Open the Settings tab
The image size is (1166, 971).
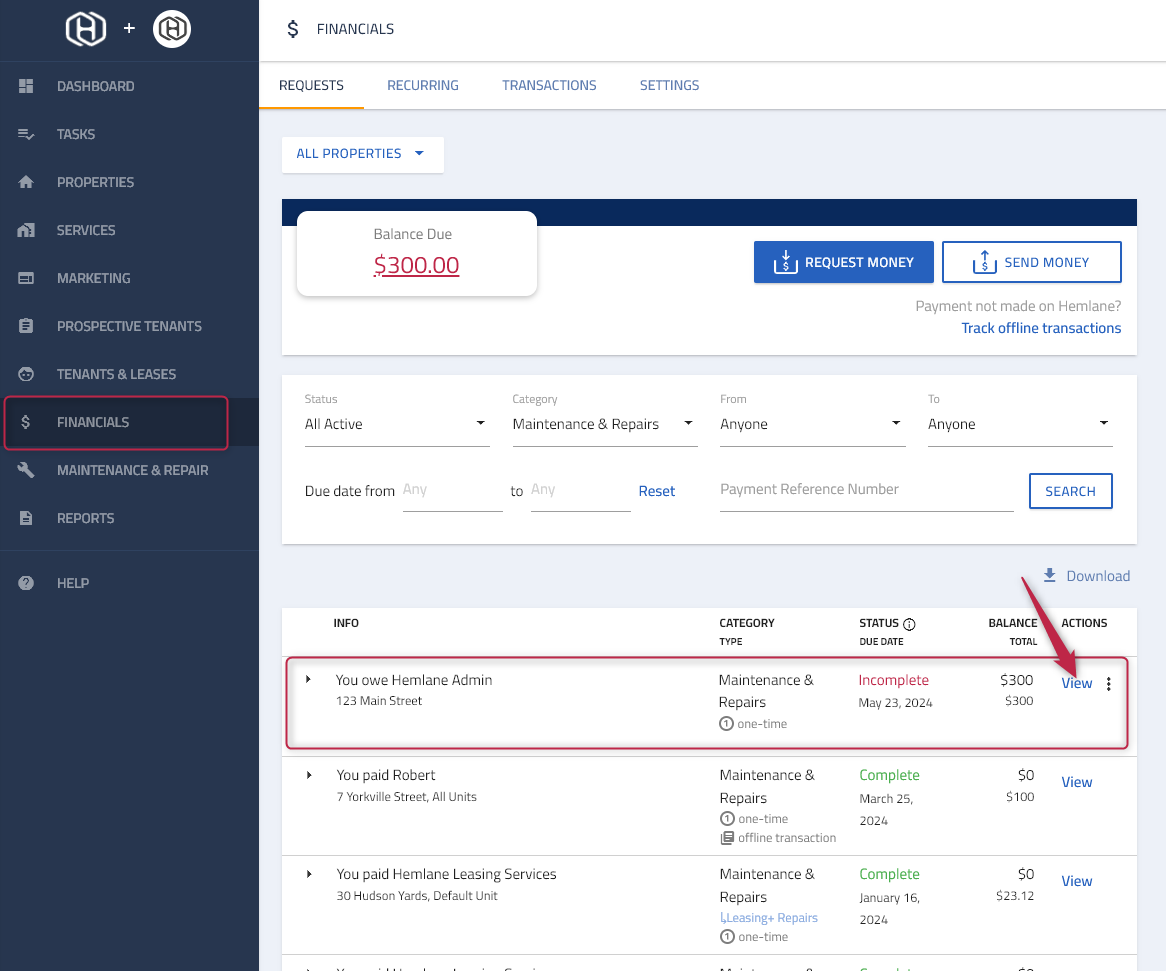669,86
